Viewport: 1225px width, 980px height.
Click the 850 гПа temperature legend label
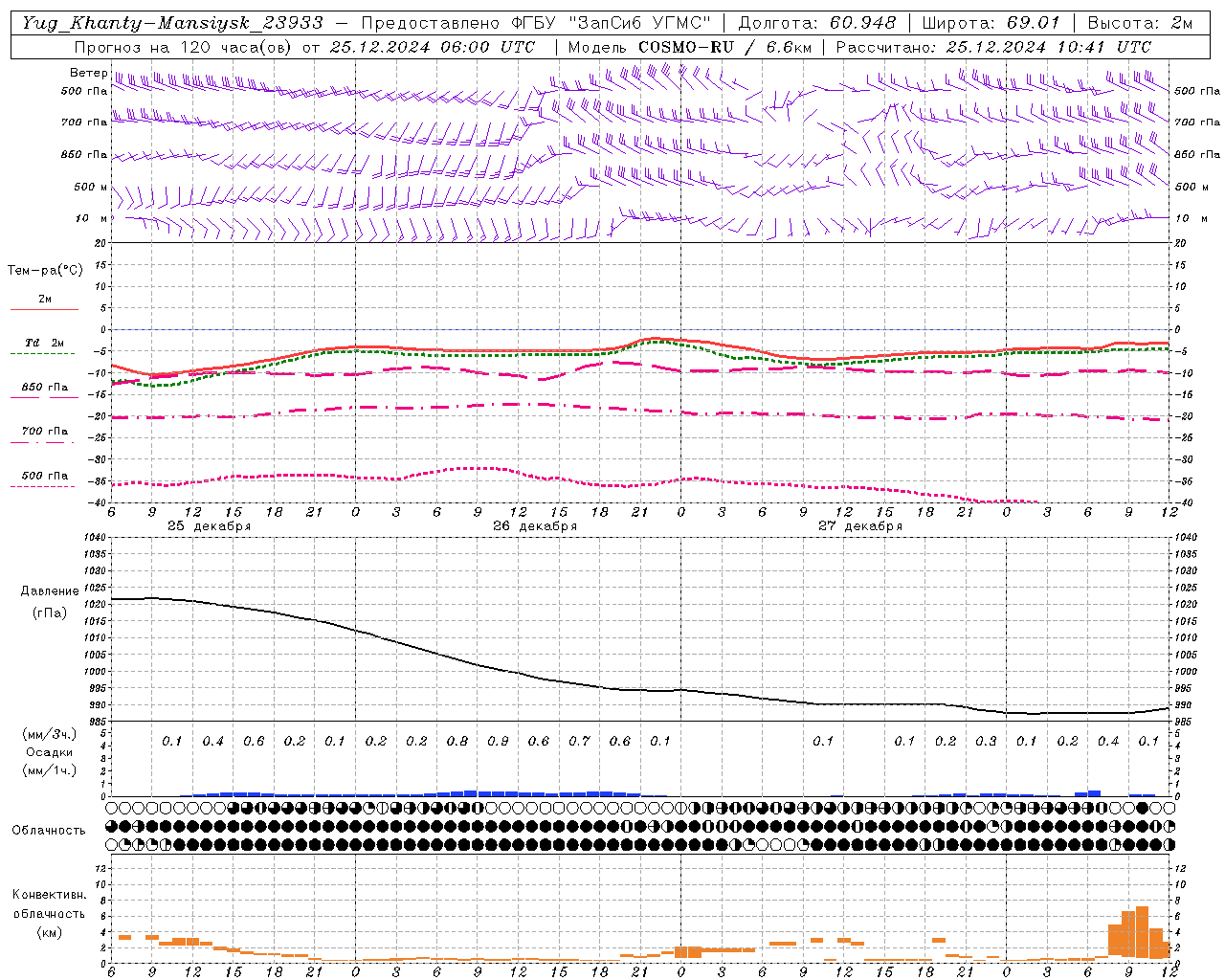tap(45, 387)
